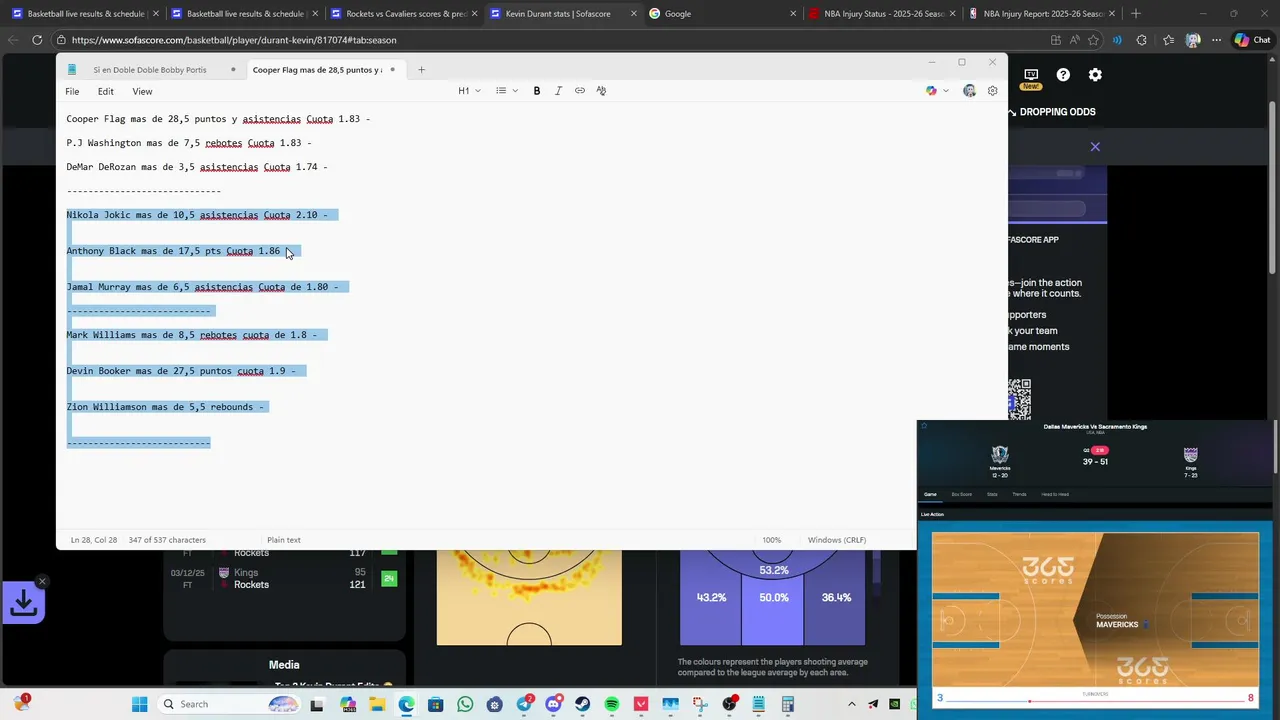Open Notepad settings gear
Viewport: 1280px width, 720px height.
point(992,91)
